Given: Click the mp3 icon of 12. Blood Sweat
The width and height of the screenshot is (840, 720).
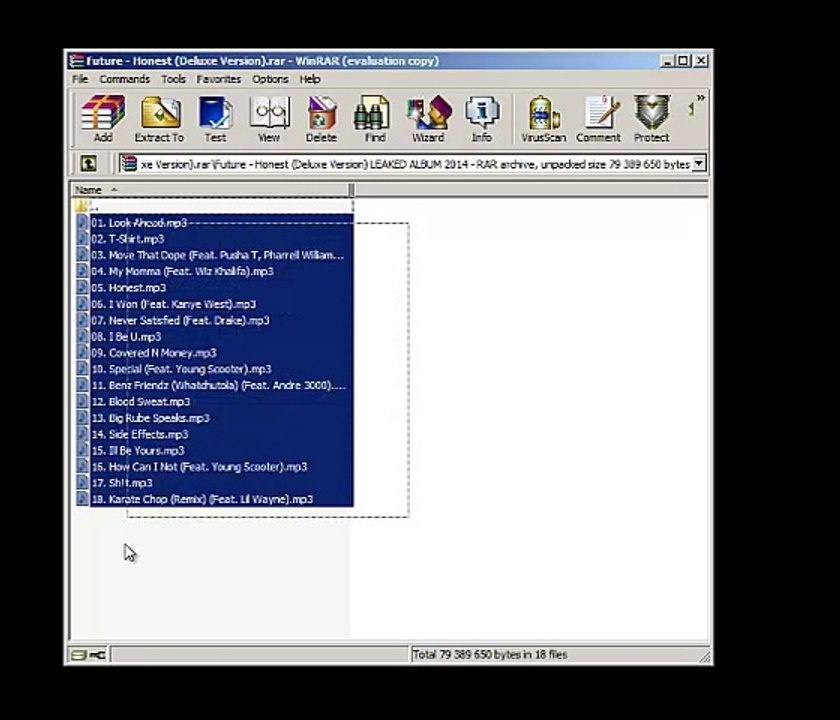Looking at the screenshot, I should 82,401.
